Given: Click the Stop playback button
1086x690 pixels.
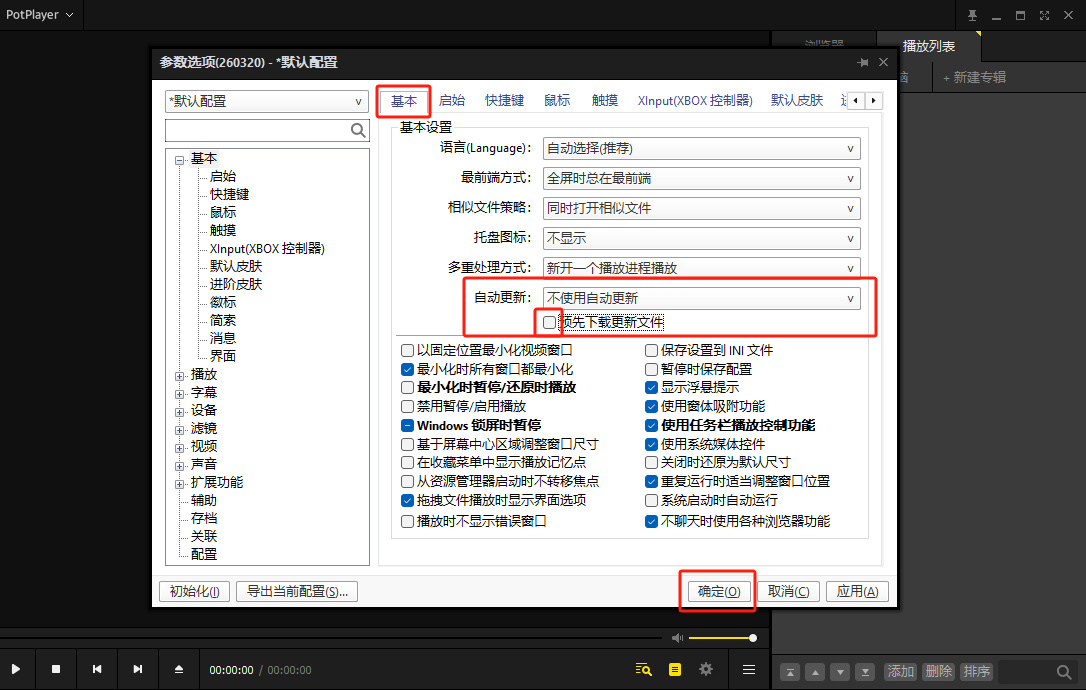Looking at the screenshot, I should 56,669.
